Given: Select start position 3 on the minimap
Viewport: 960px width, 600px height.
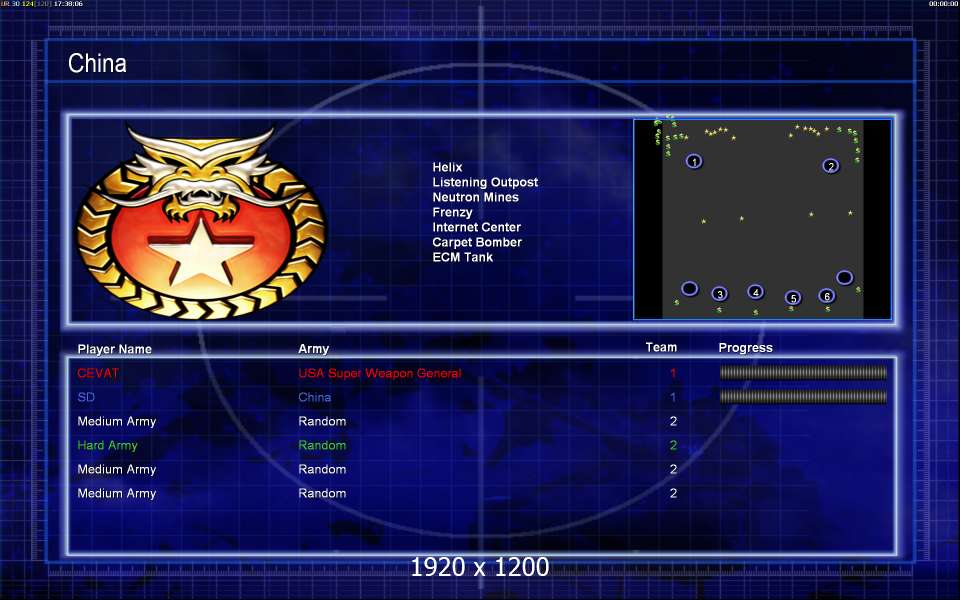Looking at the screenshot, I should click(x=720, y=294).
